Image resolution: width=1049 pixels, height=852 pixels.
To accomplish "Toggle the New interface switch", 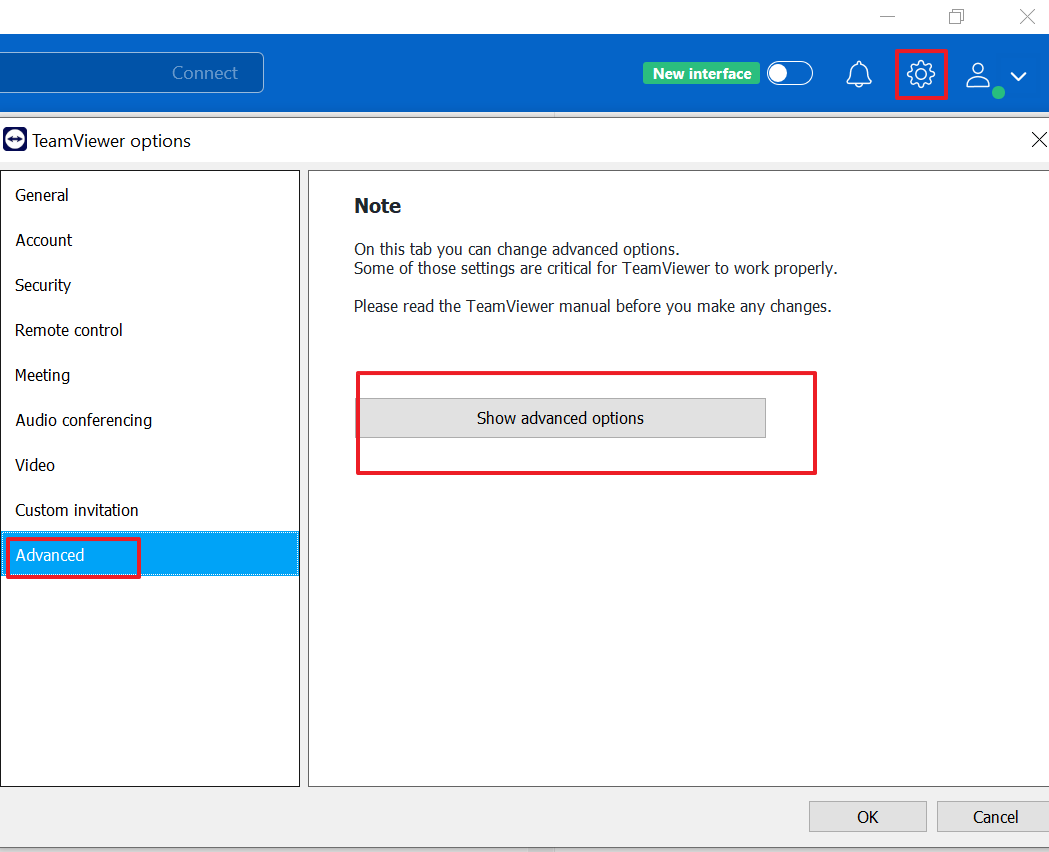I will [x=789, y=73].
